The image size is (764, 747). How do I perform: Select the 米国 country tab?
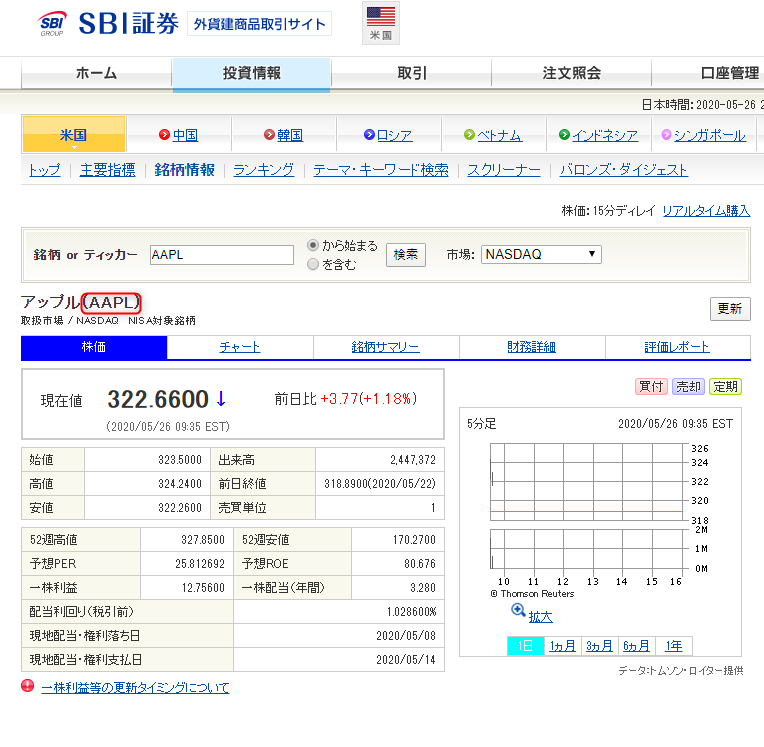click(x=74, y=134)
